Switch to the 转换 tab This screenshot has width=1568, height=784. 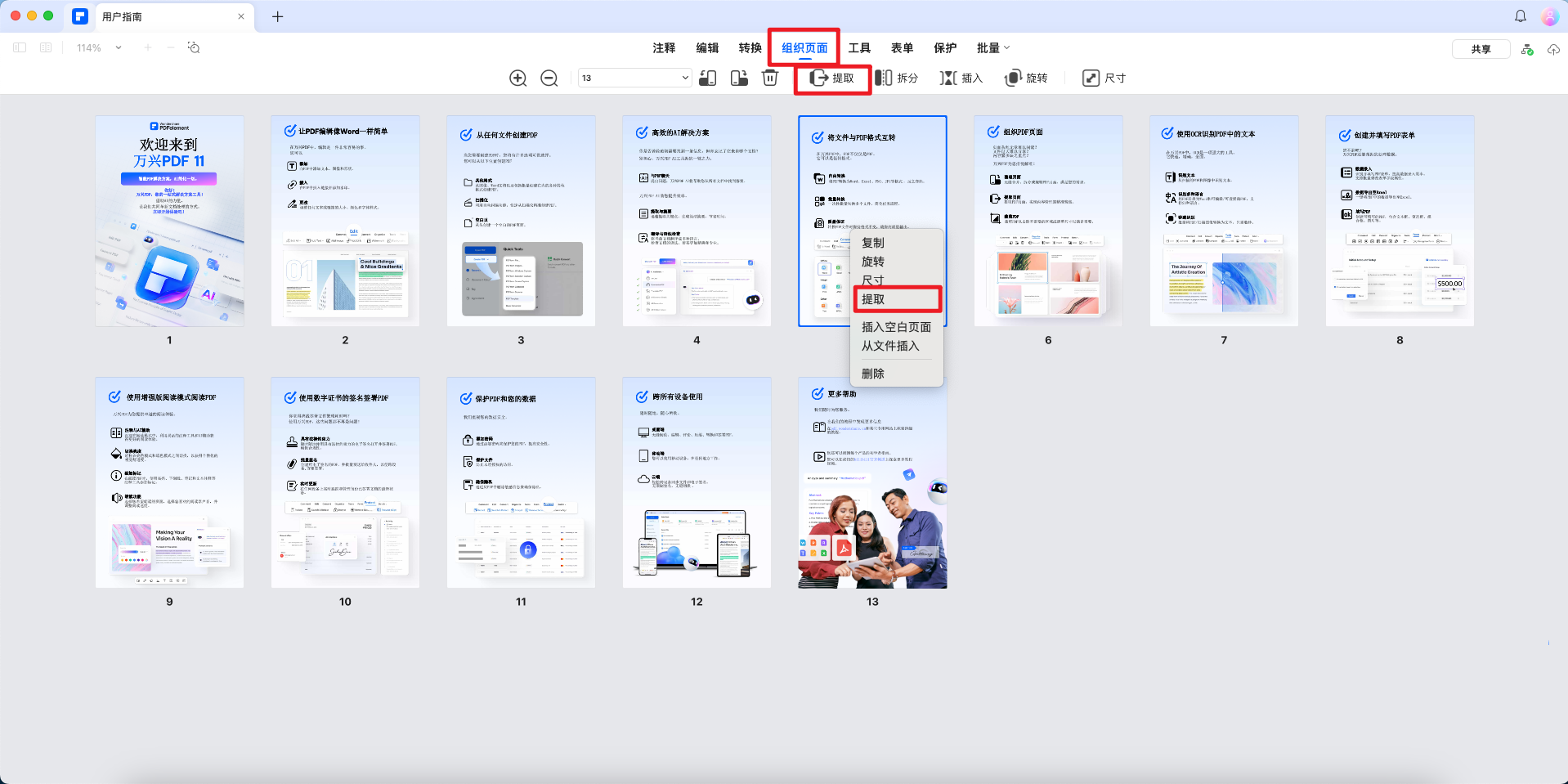click(x=749, y=47)
